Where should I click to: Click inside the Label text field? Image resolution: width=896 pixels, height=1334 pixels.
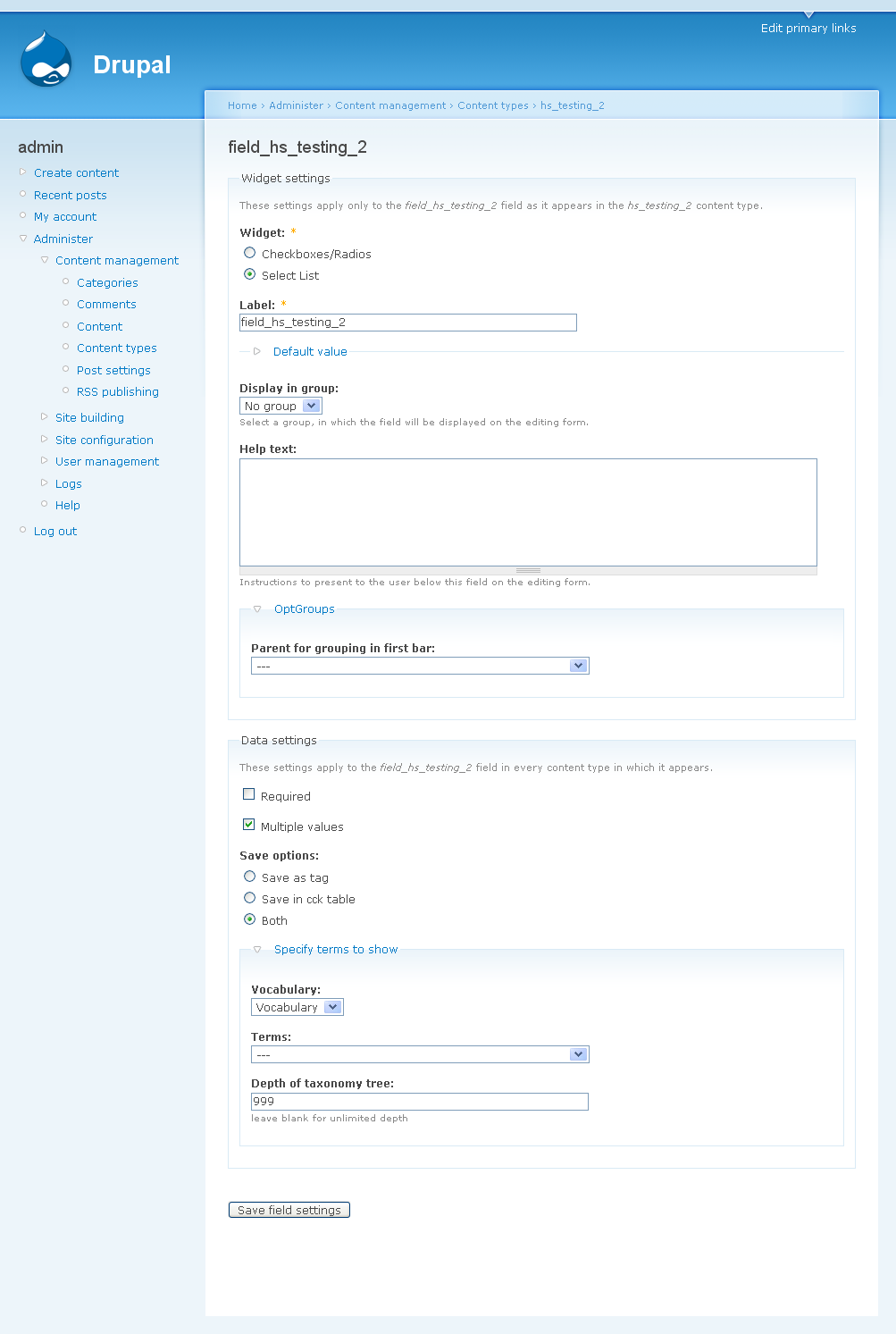coord(407,322)
